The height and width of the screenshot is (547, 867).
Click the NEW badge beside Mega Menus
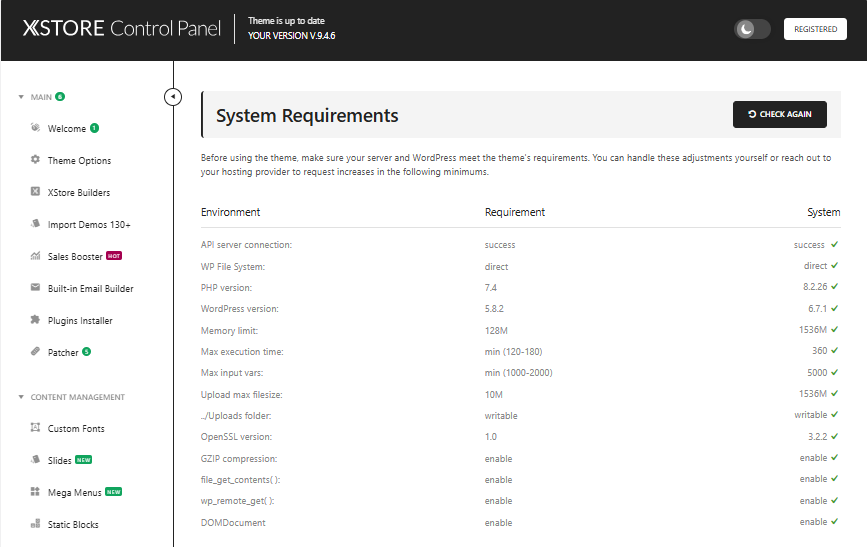113,492
